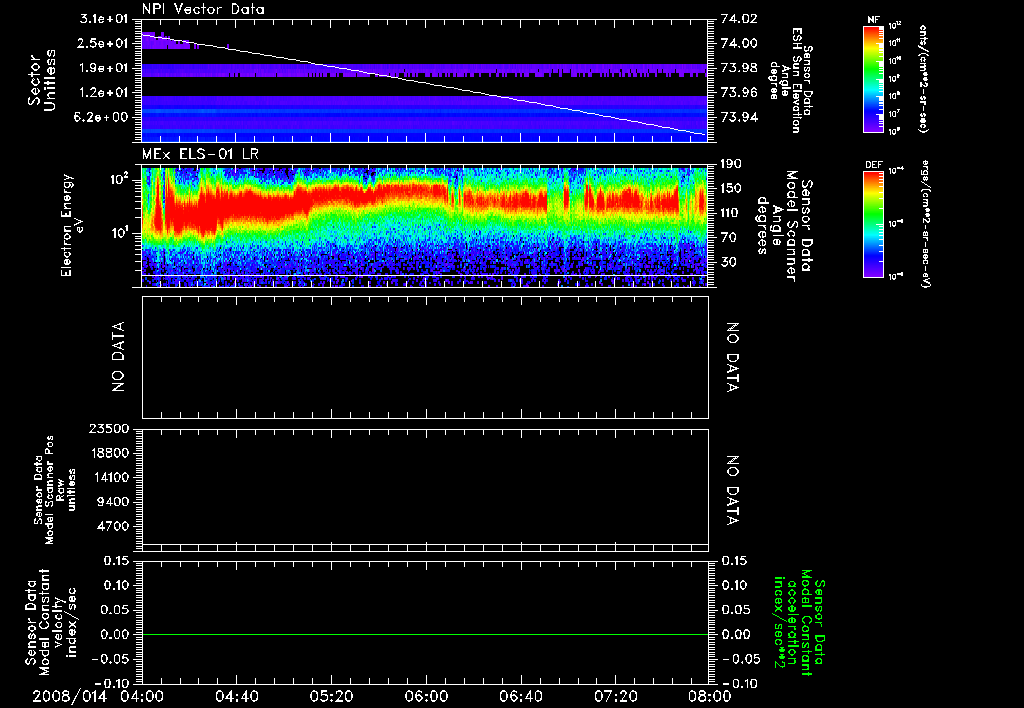This screenshot has height=708, width=1024.
Task: Click the '14100' scanner position tick
Action: 109,478
